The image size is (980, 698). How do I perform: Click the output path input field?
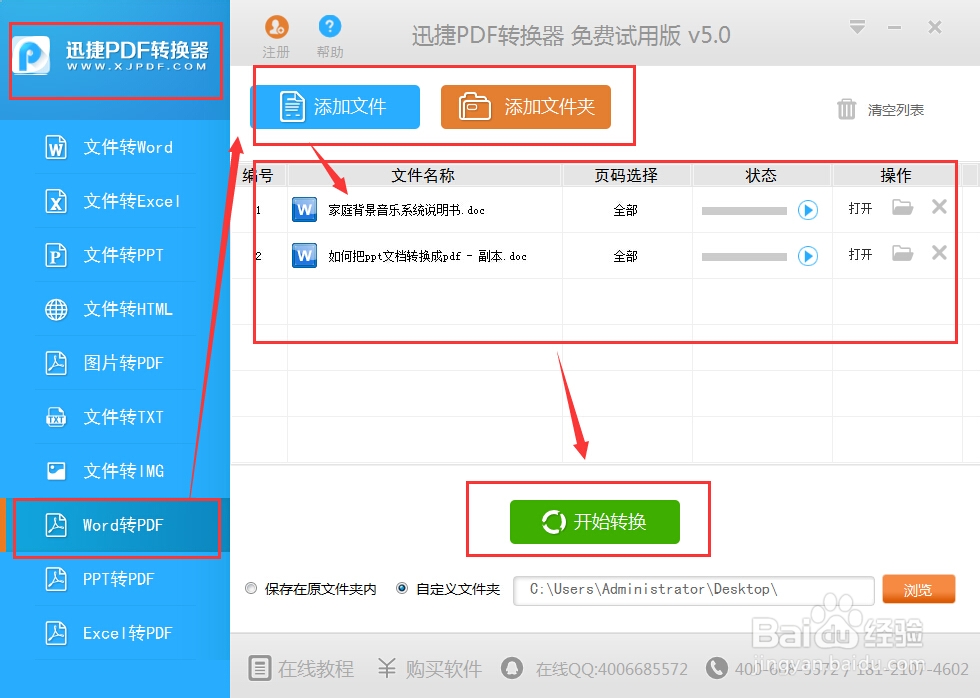[694, 591]
